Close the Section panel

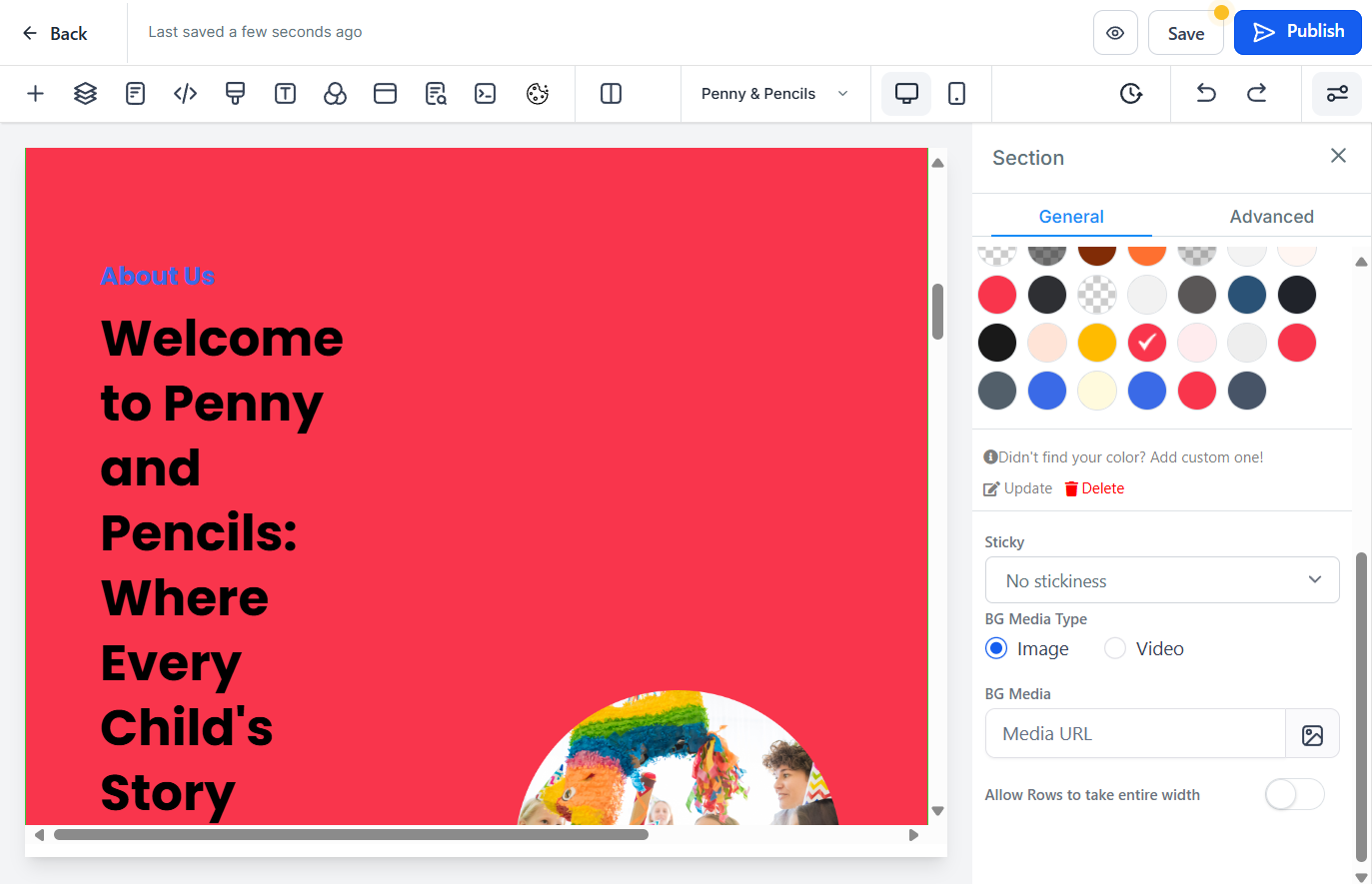pyautogui.click(x=1338, y=156)
